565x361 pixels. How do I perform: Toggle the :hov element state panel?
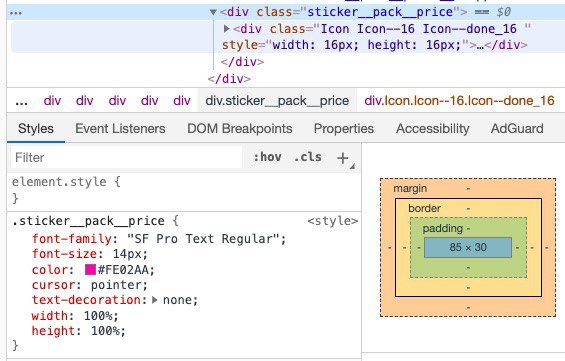[267, 157]
